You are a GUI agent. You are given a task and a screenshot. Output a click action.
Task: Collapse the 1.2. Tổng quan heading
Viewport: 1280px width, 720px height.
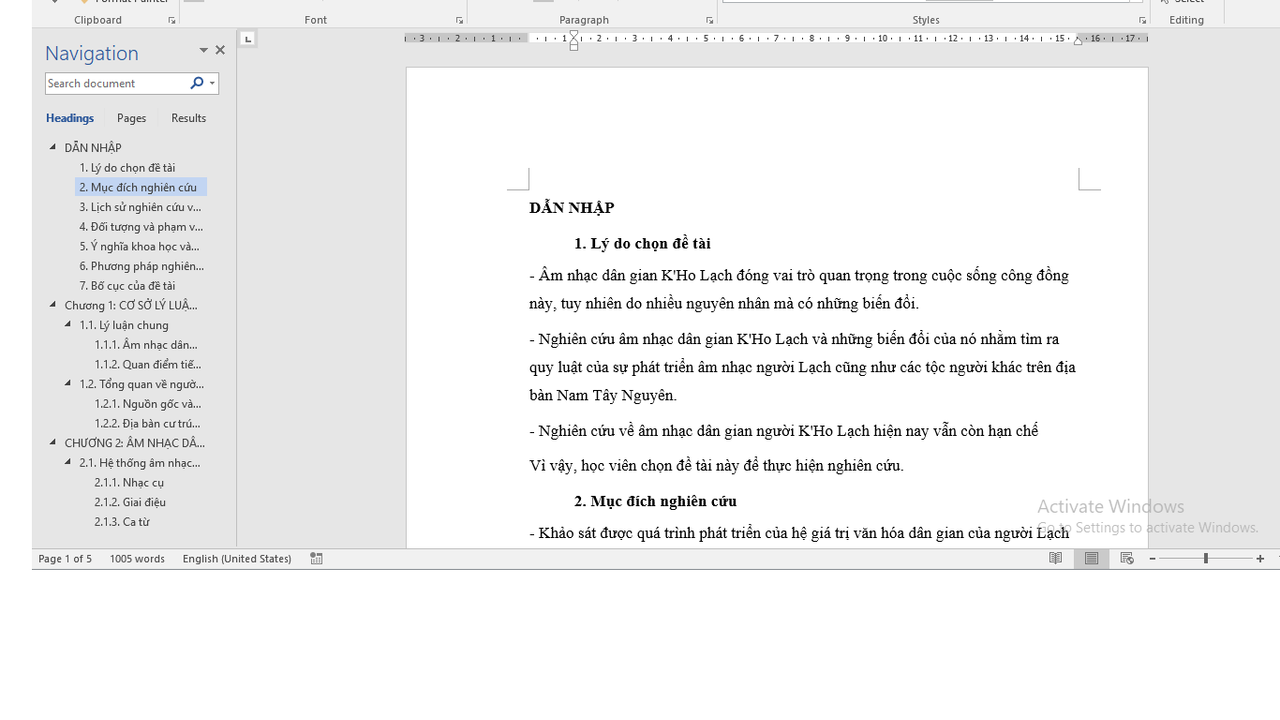(68, 383)
